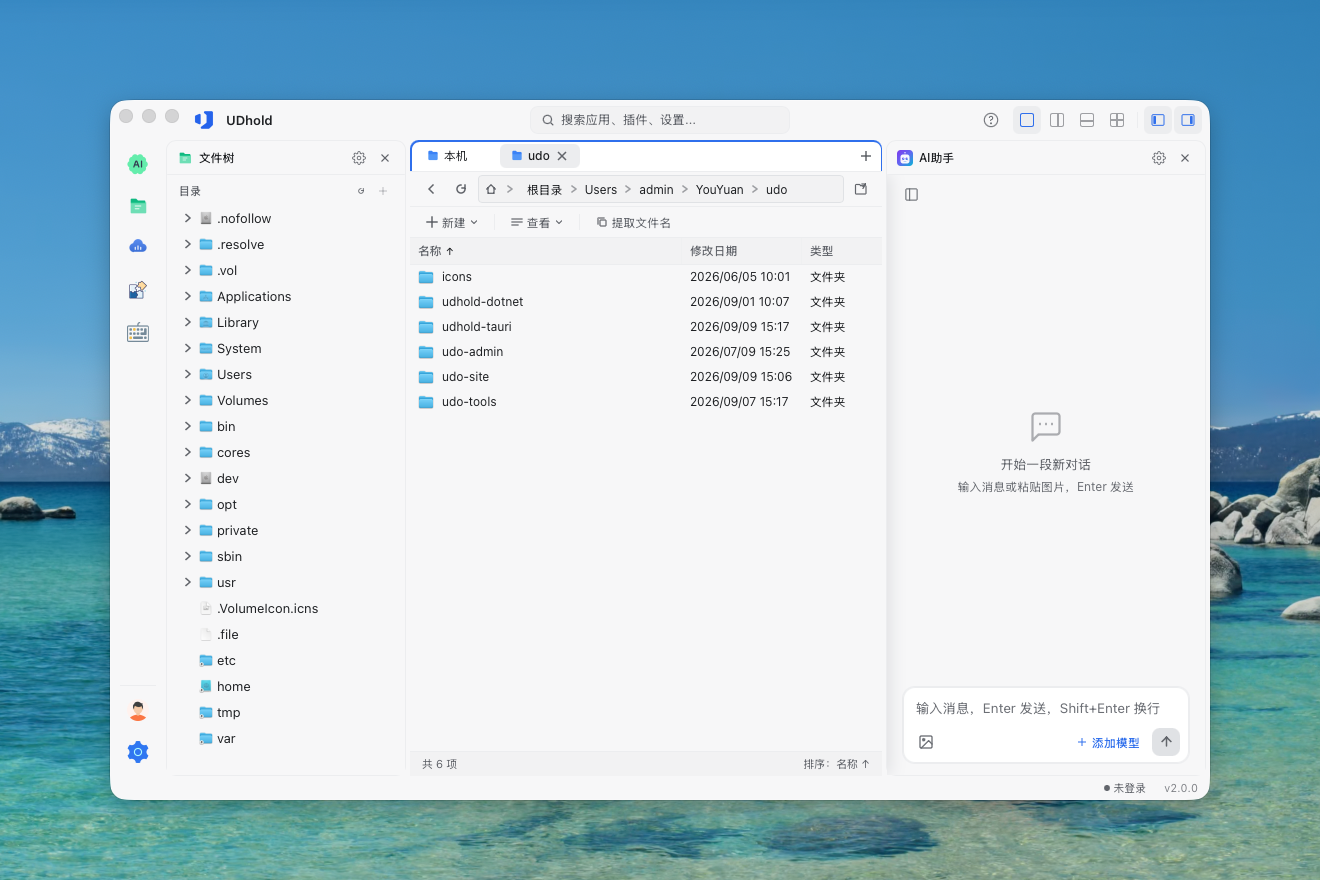The height and width of the screenshot is (880, 1320).
Task: Open the keyboard tool sidebar icon
Action: coord(138,332)
